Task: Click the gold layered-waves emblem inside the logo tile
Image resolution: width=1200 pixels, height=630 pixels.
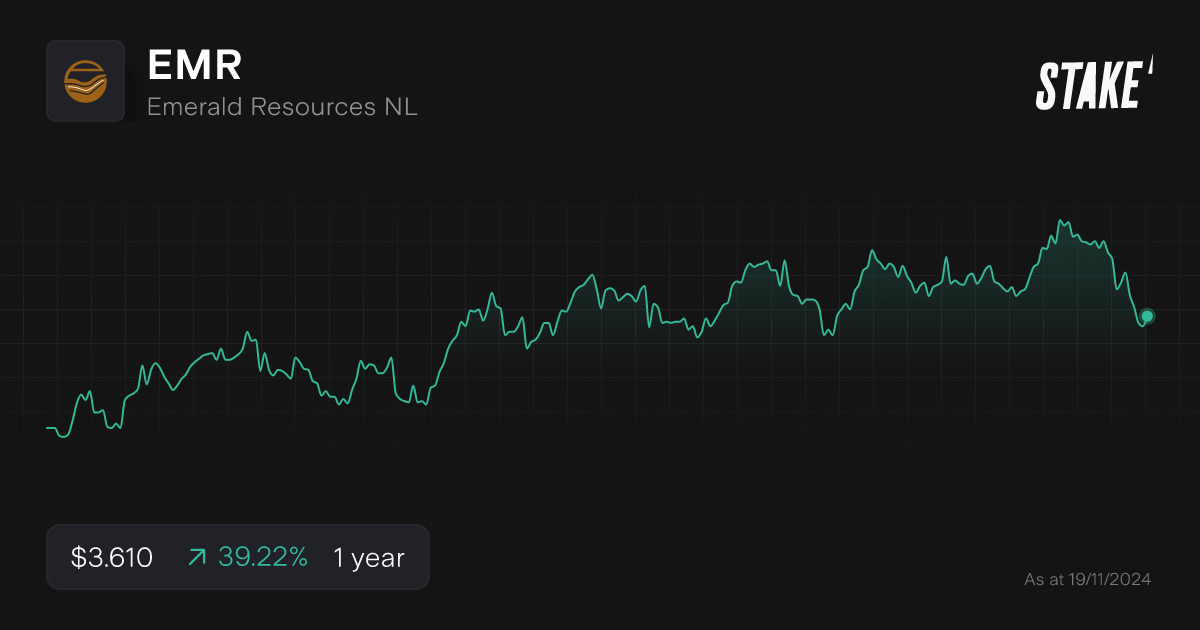Action: pos(85,81)
